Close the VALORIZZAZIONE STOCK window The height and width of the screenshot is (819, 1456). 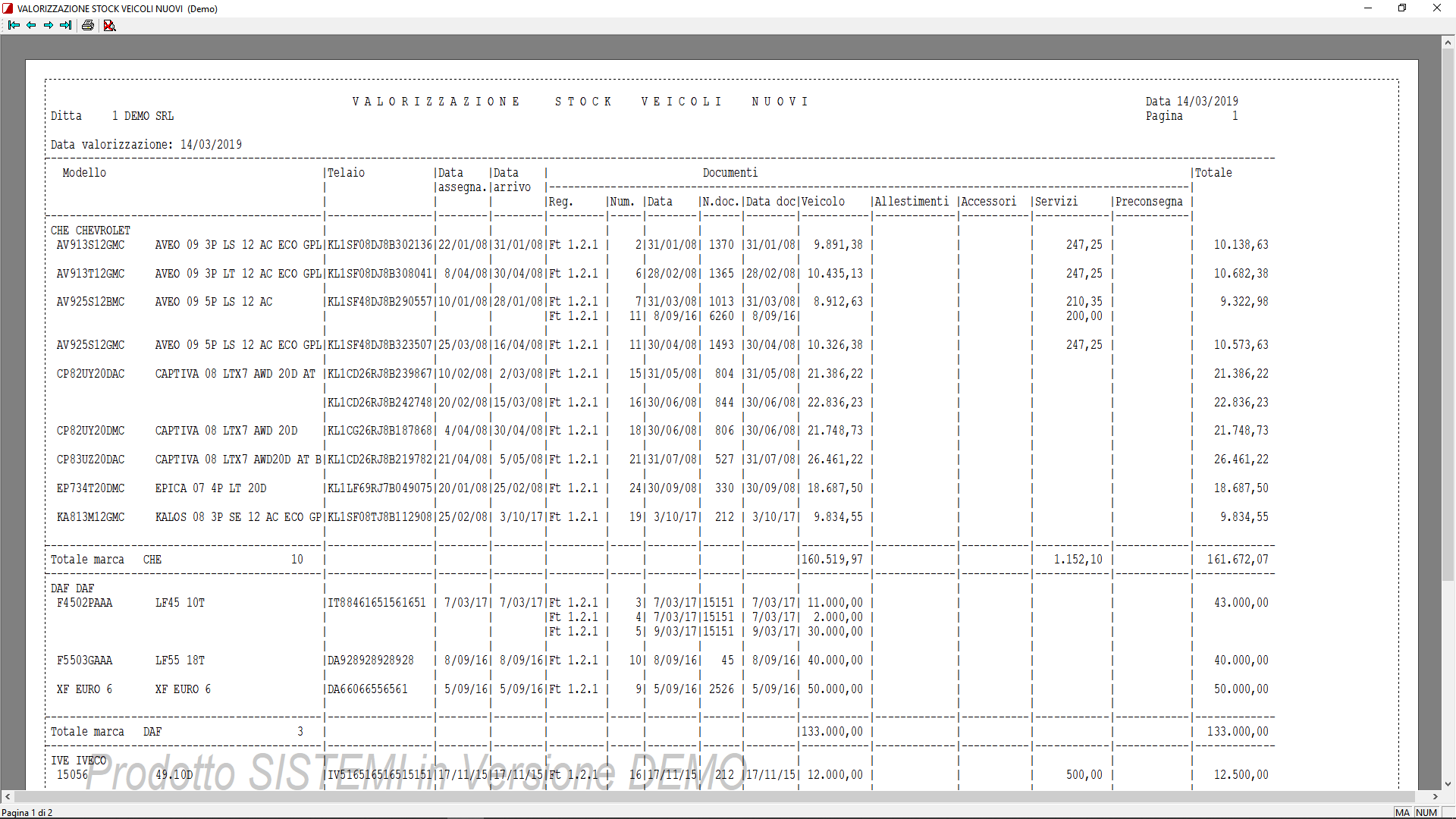click(1437, 8)
